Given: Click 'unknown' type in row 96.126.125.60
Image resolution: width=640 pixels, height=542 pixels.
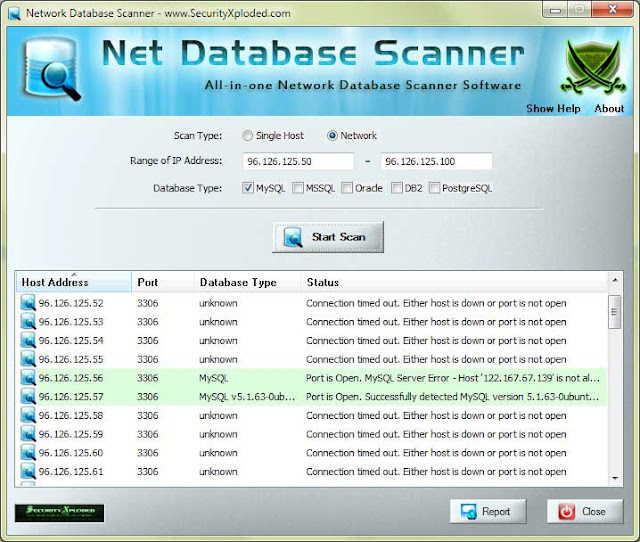Looking at the screenshot, I should click(x=218, y=453).
